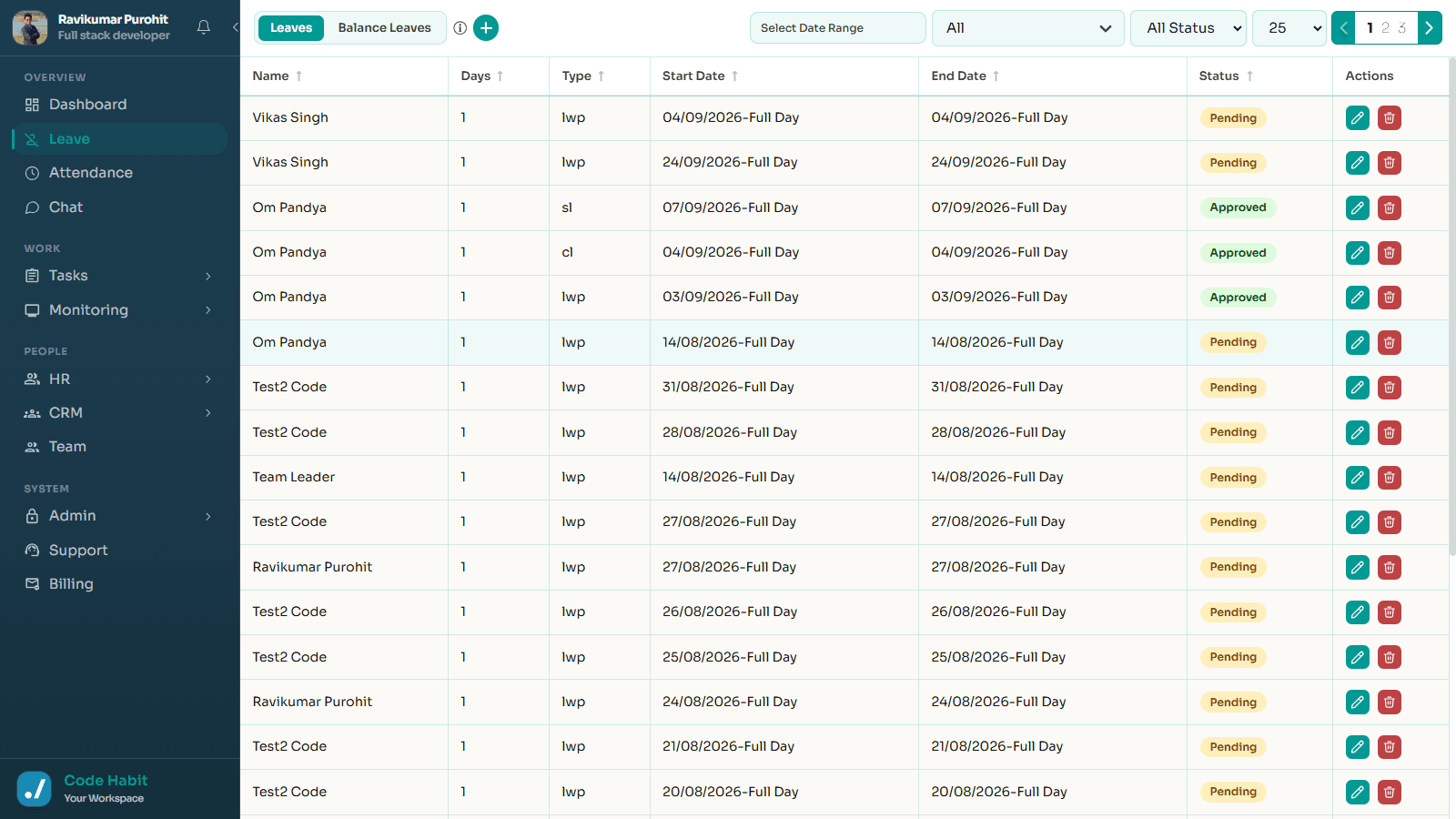
Task: Sort table by Start Date column
Action: (701, 76)
